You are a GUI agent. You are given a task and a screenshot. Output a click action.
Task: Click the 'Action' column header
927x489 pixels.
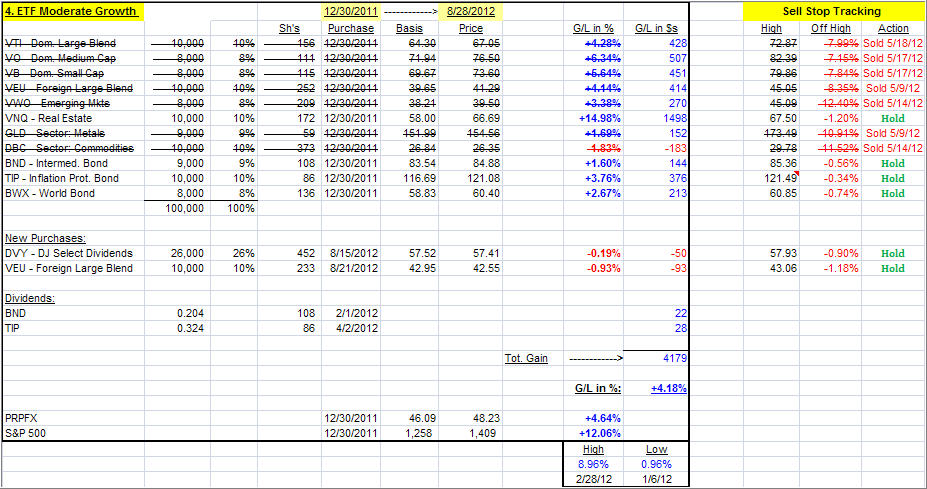tap(893, 28)
